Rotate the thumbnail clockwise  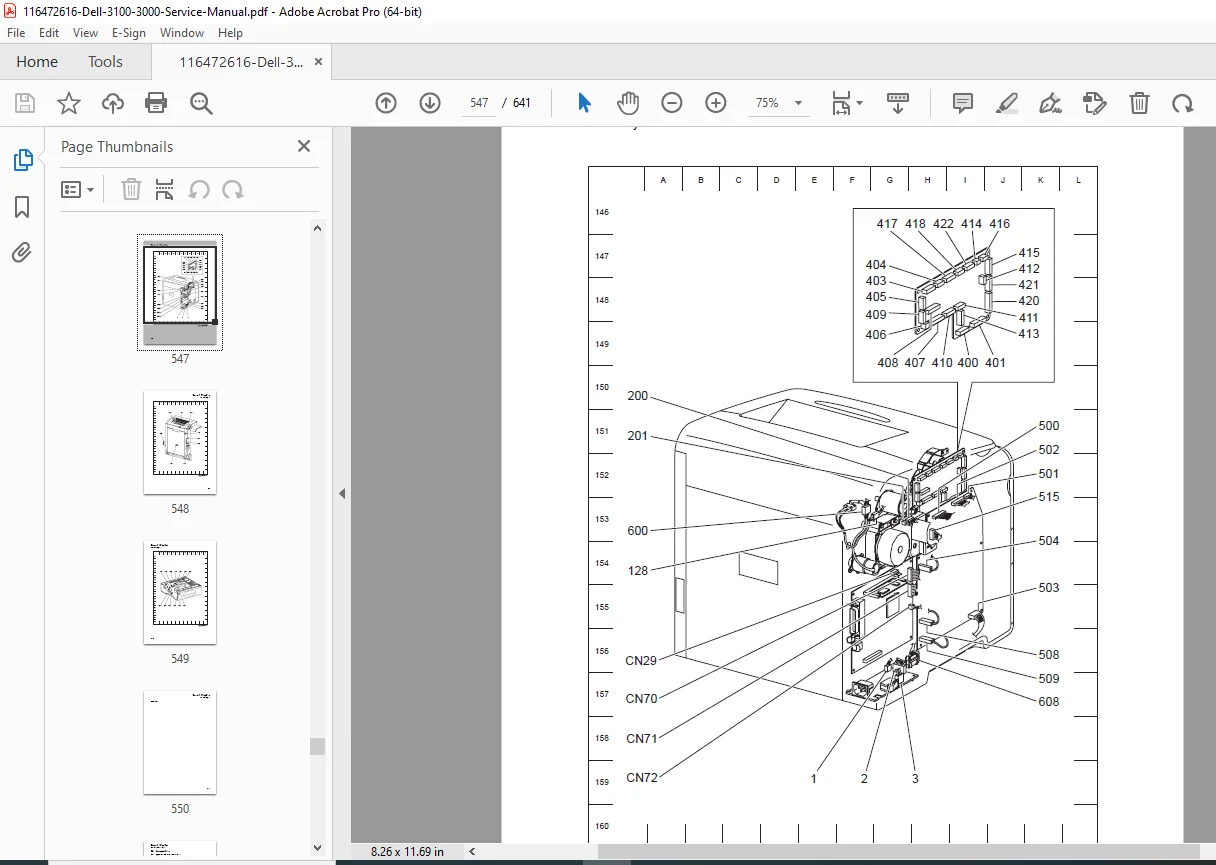pos(232,189)
